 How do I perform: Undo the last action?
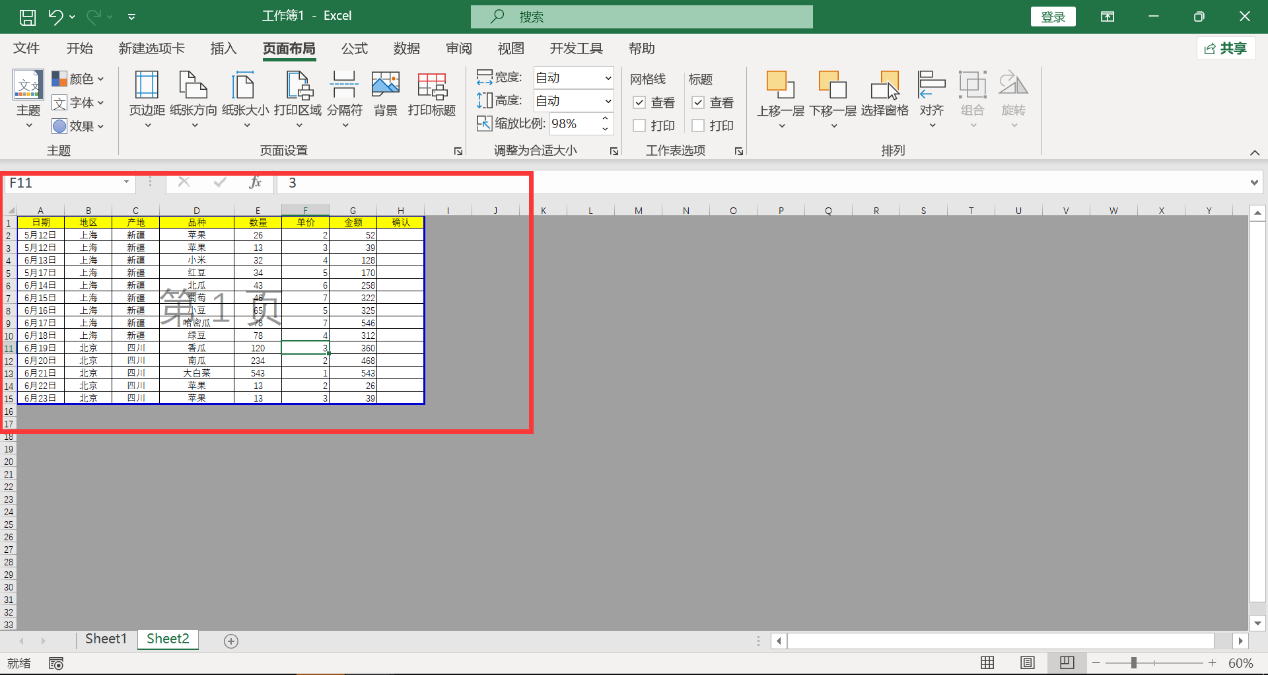56,17
